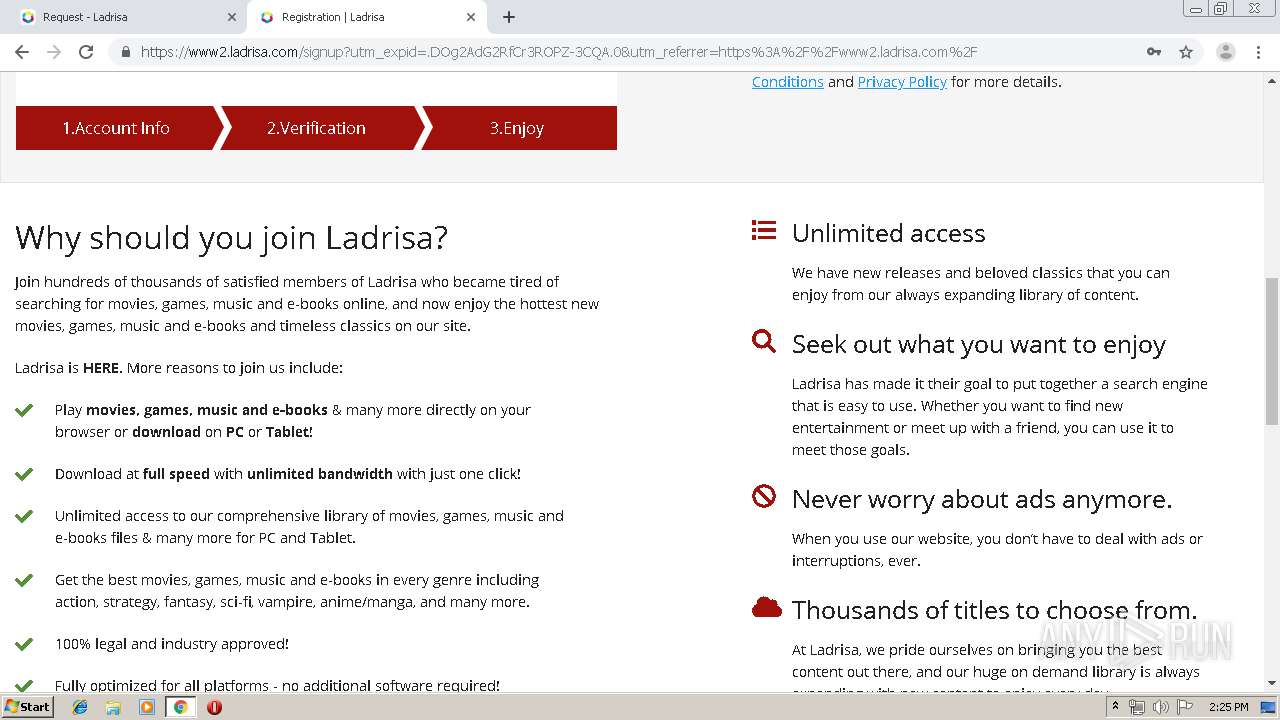Click Seek out what you want heading

[x=979, y=345]
